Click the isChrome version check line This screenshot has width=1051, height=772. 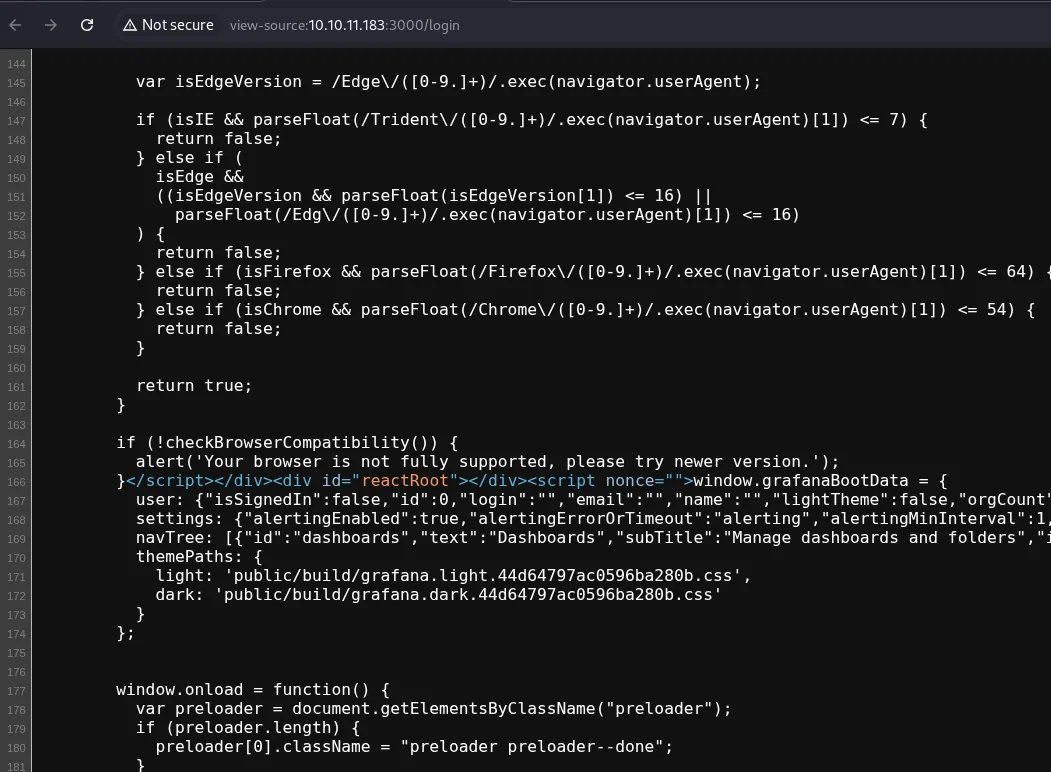[x=585, y=310]
